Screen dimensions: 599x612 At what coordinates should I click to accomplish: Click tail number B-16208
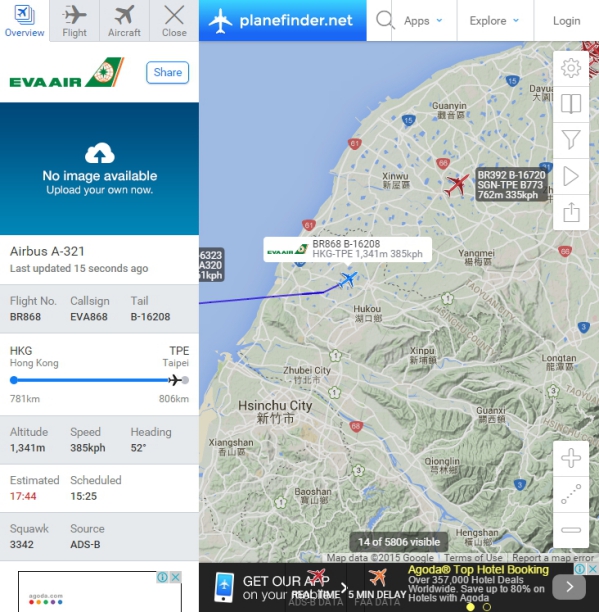pyautogui.click(x=150, y=317)
